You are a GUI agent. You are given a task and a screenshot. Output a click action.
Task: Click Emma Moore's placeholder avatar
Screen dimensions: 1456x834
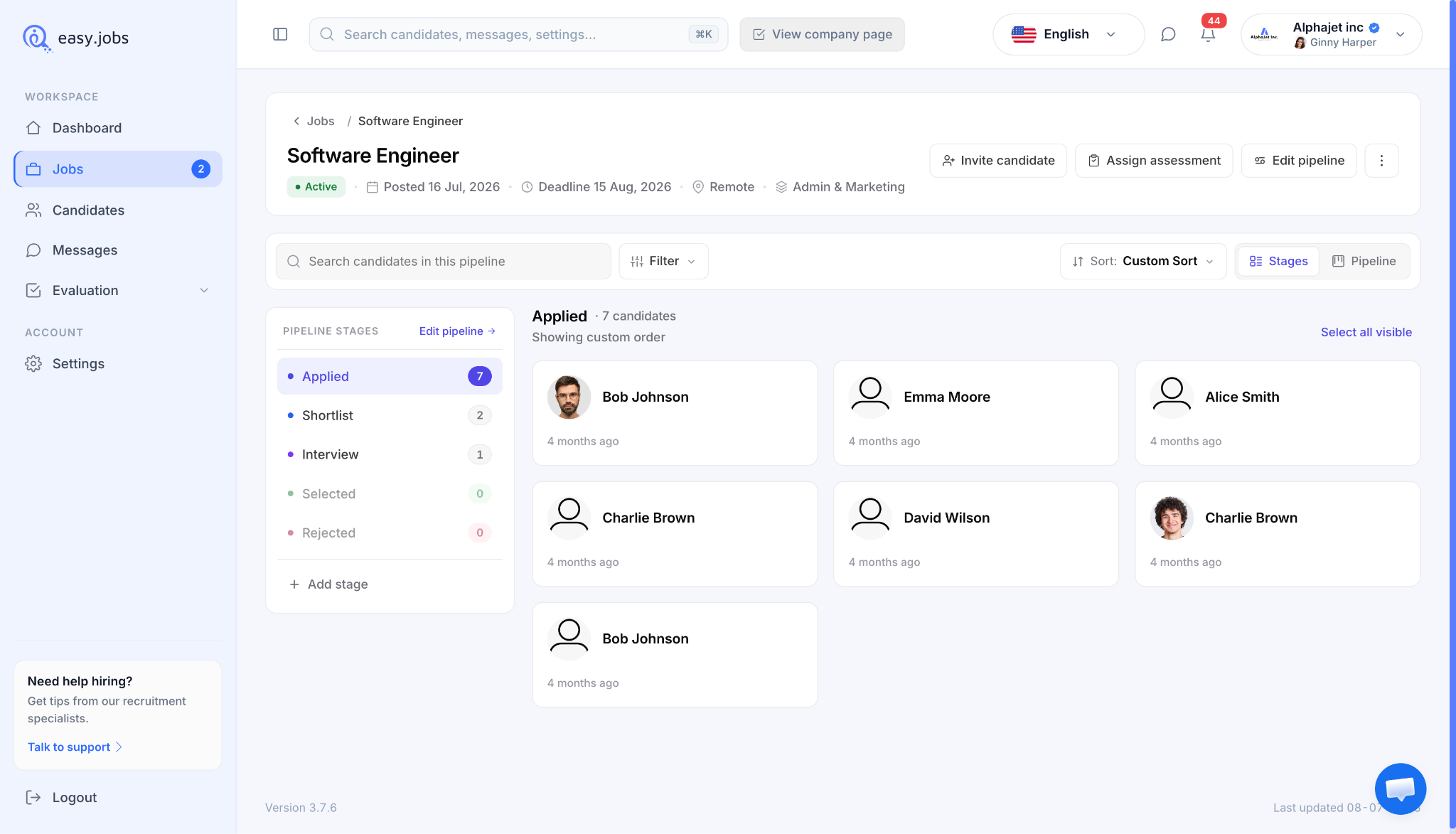coord(870,397)
